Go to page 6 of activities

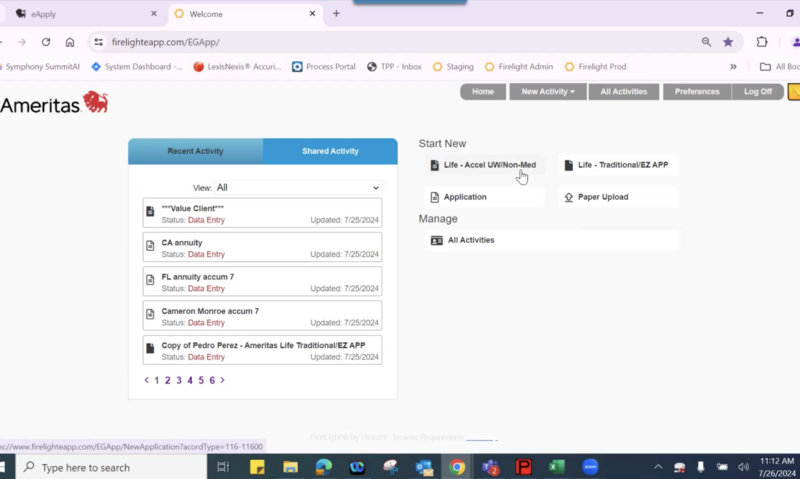point(212,381)
